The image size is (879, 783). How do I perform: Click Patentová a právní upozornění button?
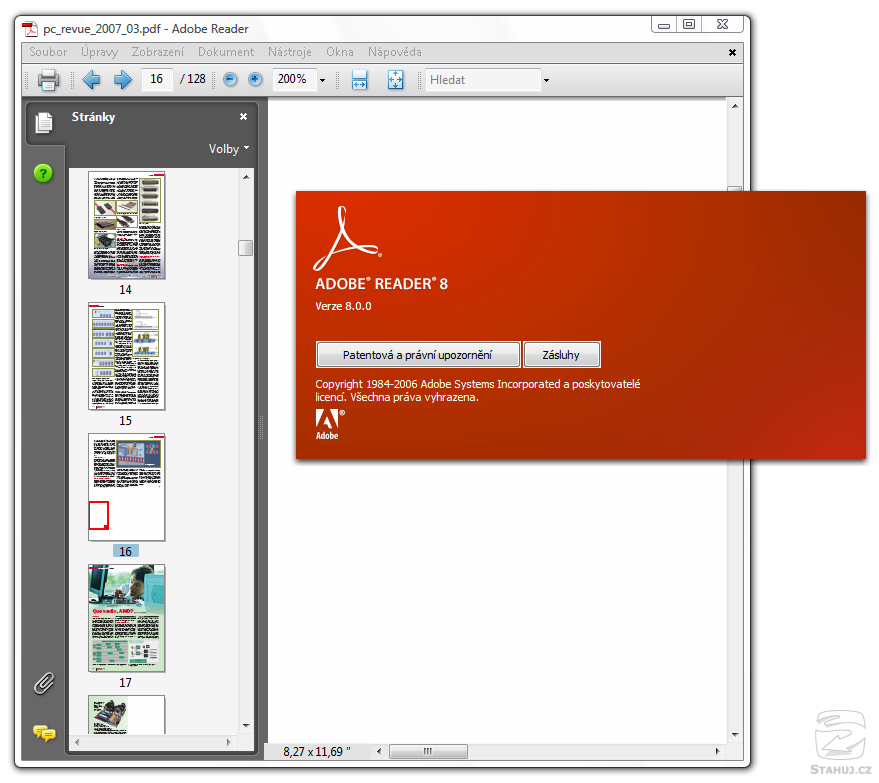[418, 355]
